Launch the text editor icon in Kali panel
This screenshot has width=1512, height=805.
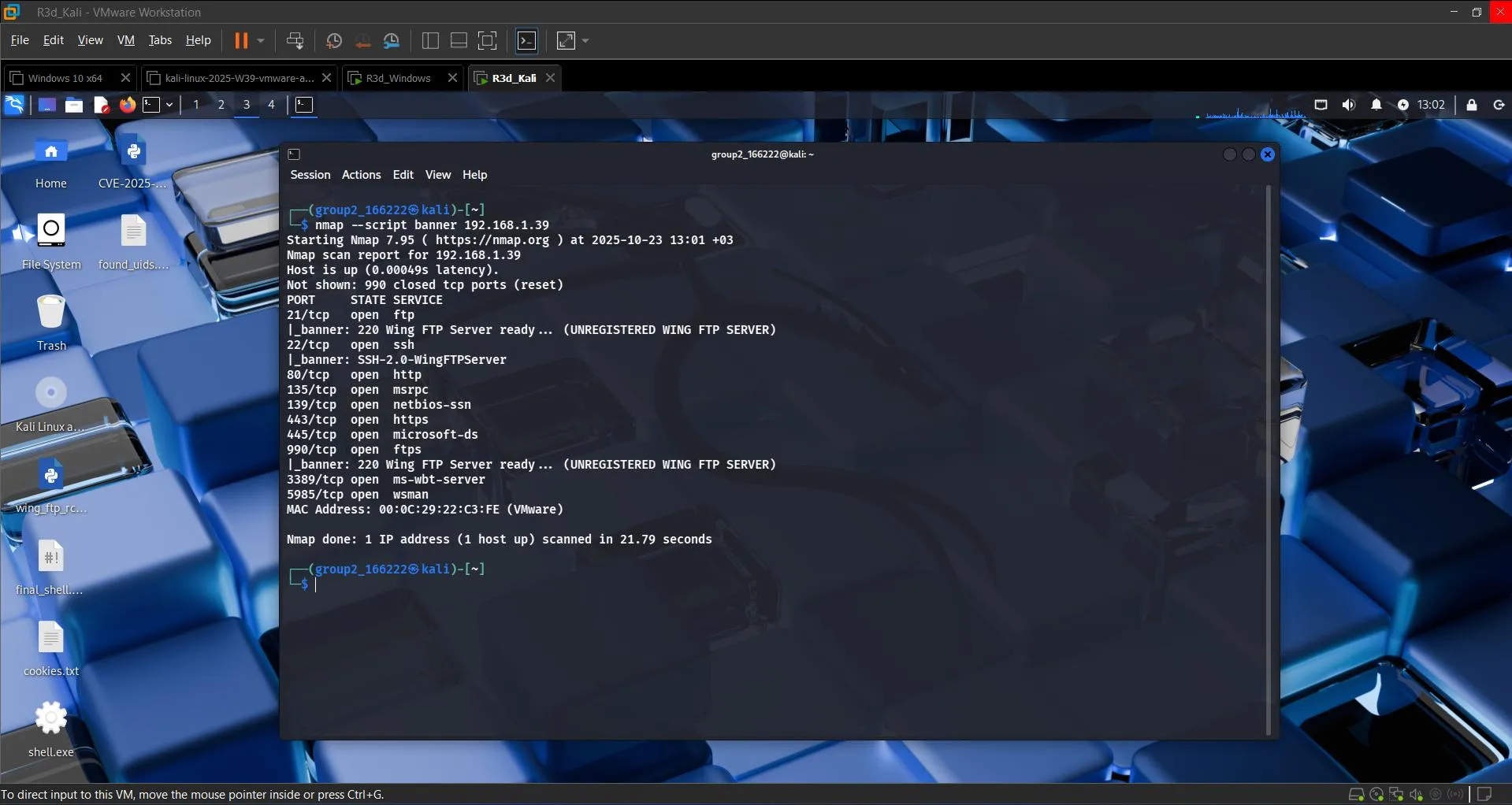click(x=101, y=105)
